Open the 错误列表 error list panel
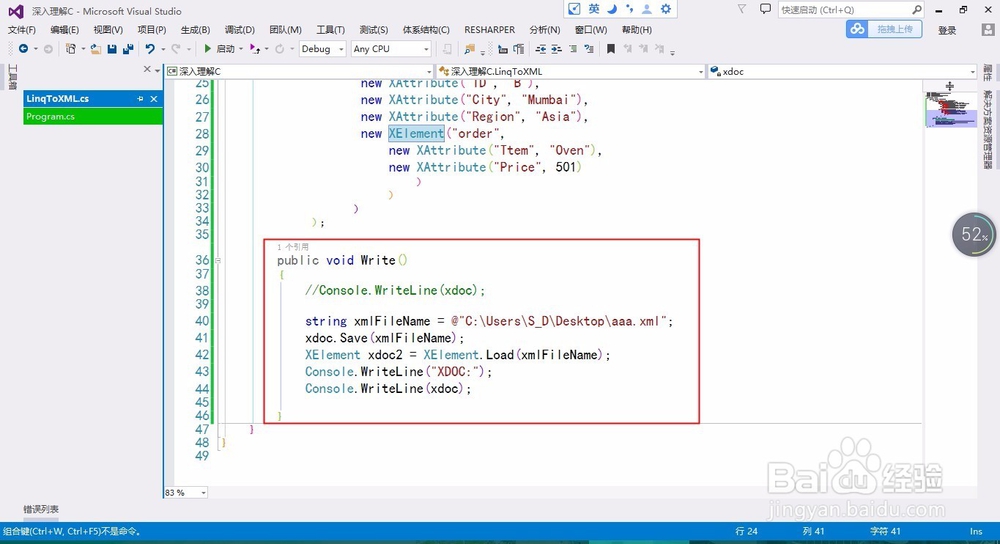 [x=41, y=509]
